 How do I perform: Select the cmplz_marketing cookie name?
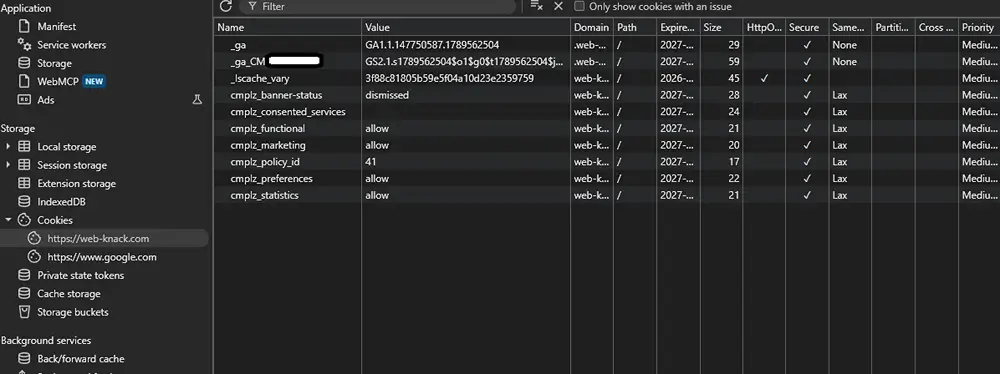point(268,145)
